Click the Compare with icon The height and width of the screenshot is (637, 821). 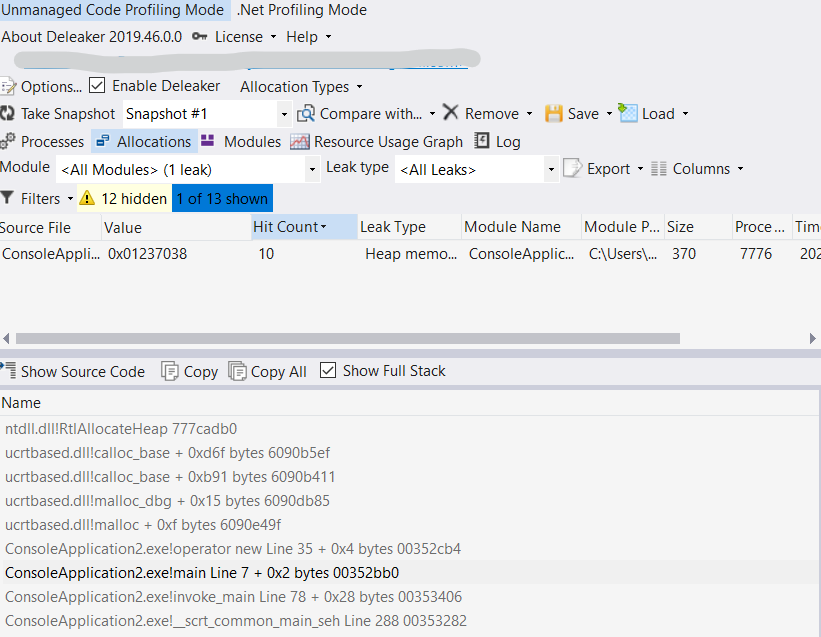306,114
